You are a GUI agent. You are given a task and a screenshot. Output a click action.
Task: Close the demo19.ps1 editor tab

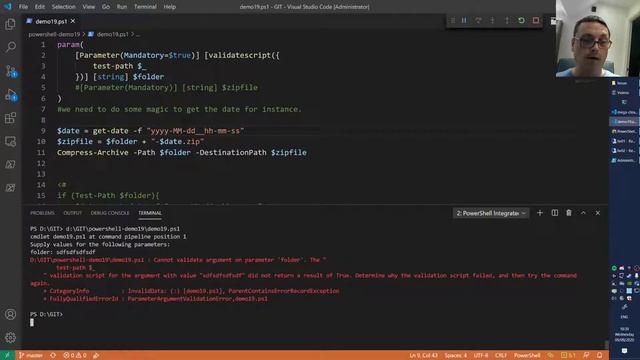tap(73, 21)
